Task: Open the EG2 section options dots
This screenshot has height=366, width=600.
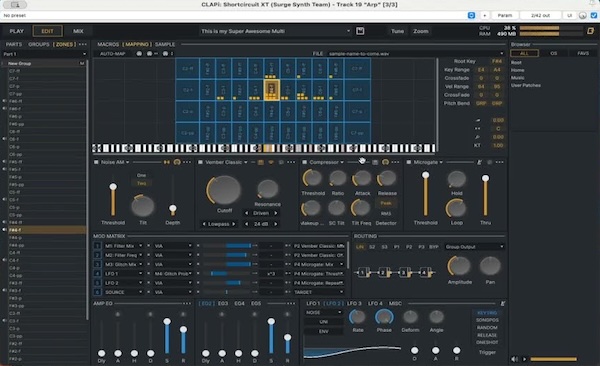Action: [x=291, y=304]
